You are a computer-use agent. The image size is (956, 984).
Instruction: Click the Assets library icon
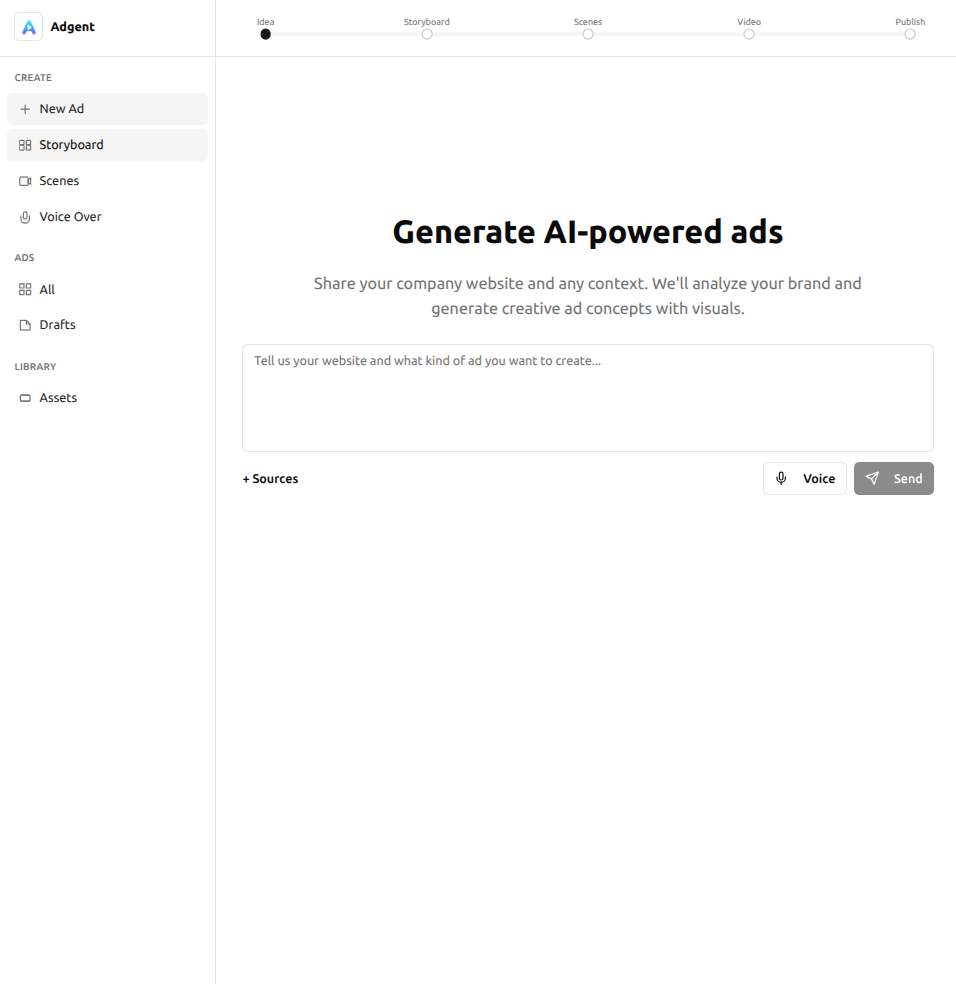(25, 398)
